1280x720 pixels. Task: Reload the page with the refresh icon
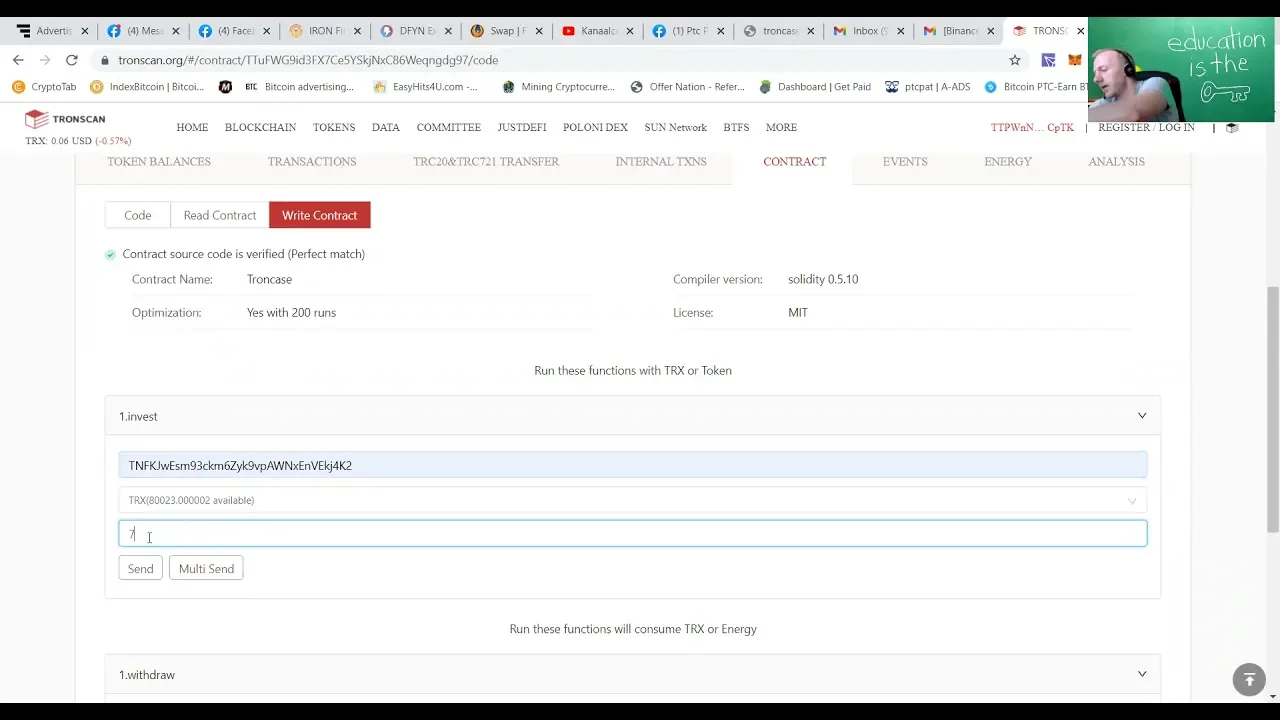[x=72, y=60]
